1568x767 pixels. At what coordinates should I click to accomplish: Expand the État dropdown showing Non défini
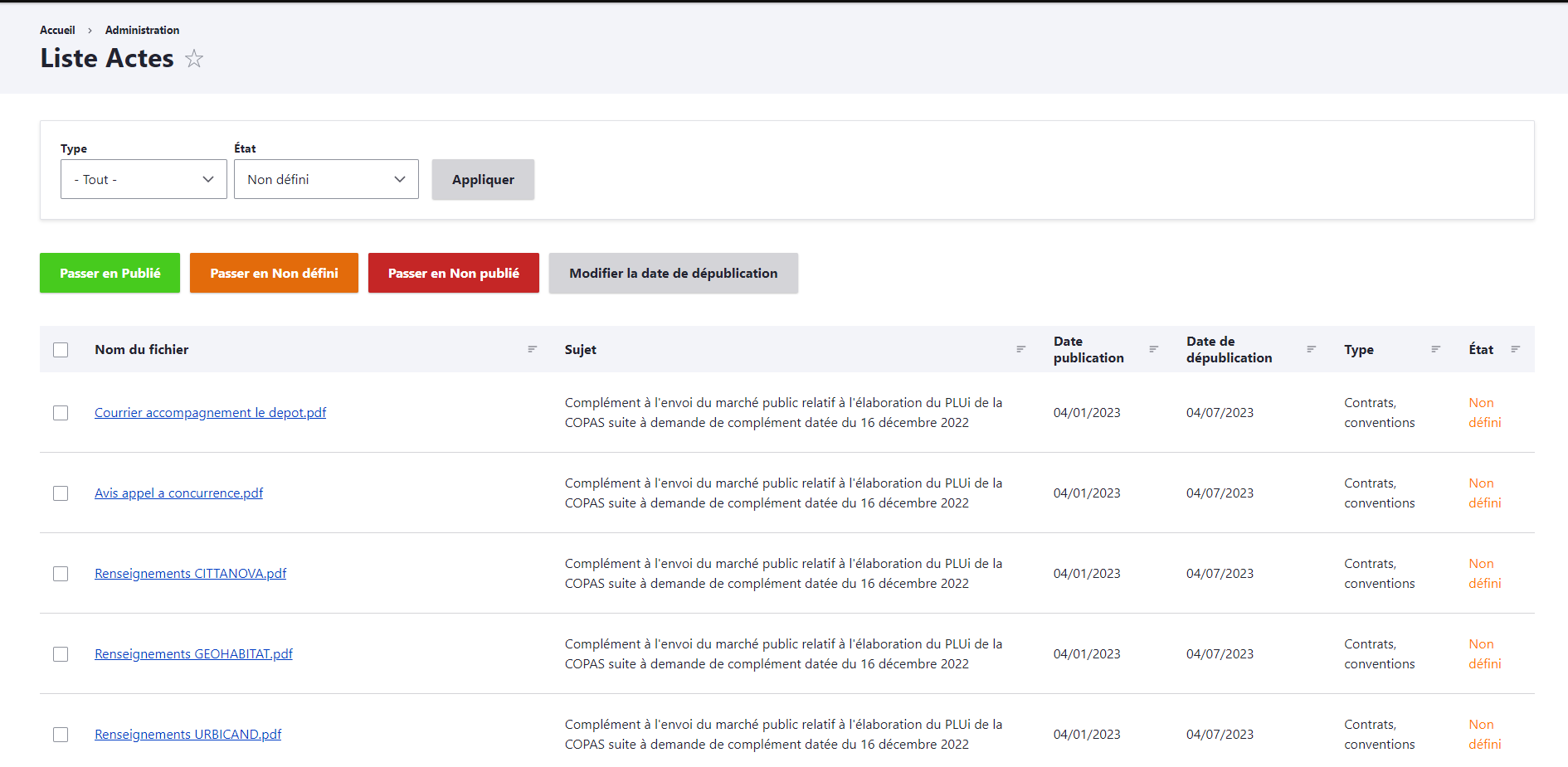(326, 179)
